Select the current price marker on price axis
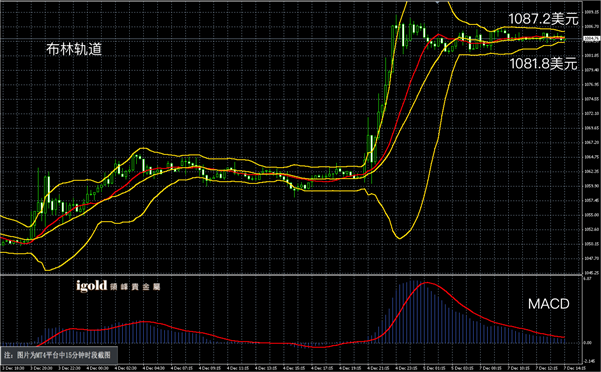 click(x=591, y=39)
